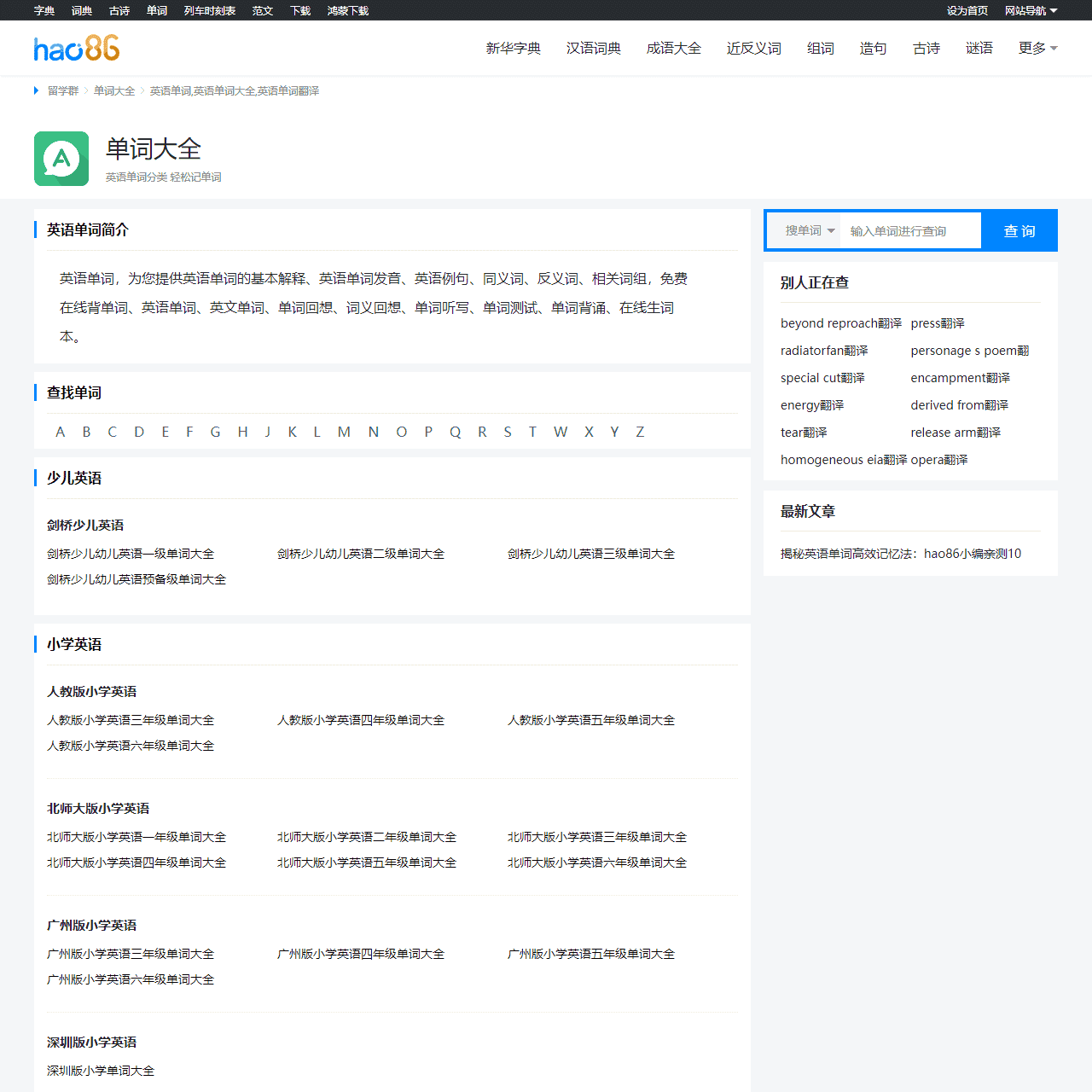The width and height of the screenshot is (1092, 1092).
Task: Click 列车时刻表 in the top bar
Action: [x=209, y=11]
